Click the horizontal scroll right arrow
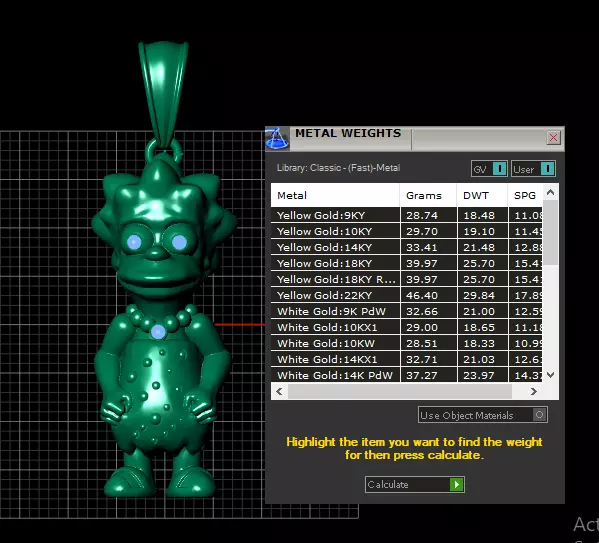Screen dimensions: 599x543 pyautogui.click(x=534, y=391)
